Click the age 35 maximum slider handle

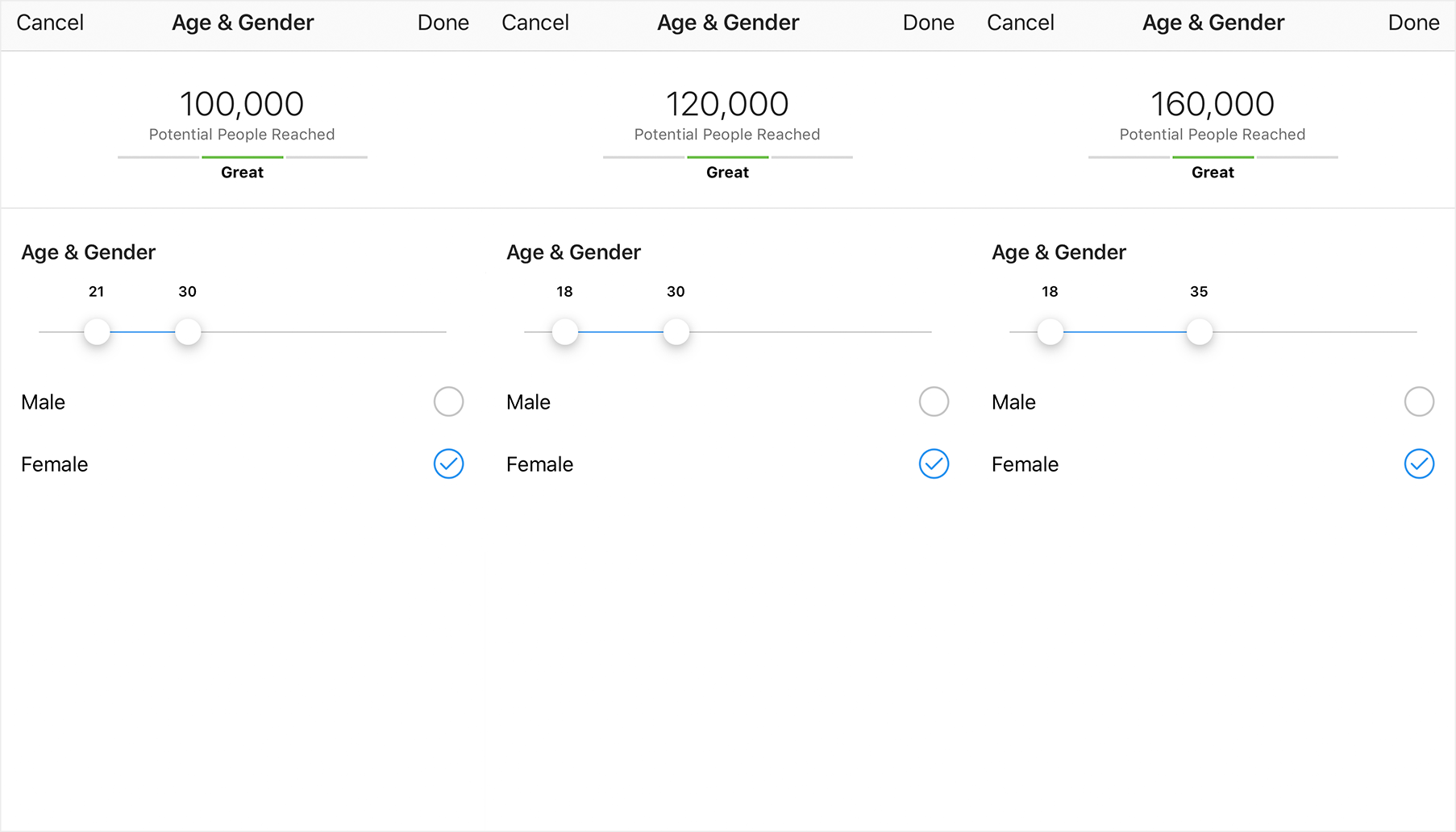1200,331
